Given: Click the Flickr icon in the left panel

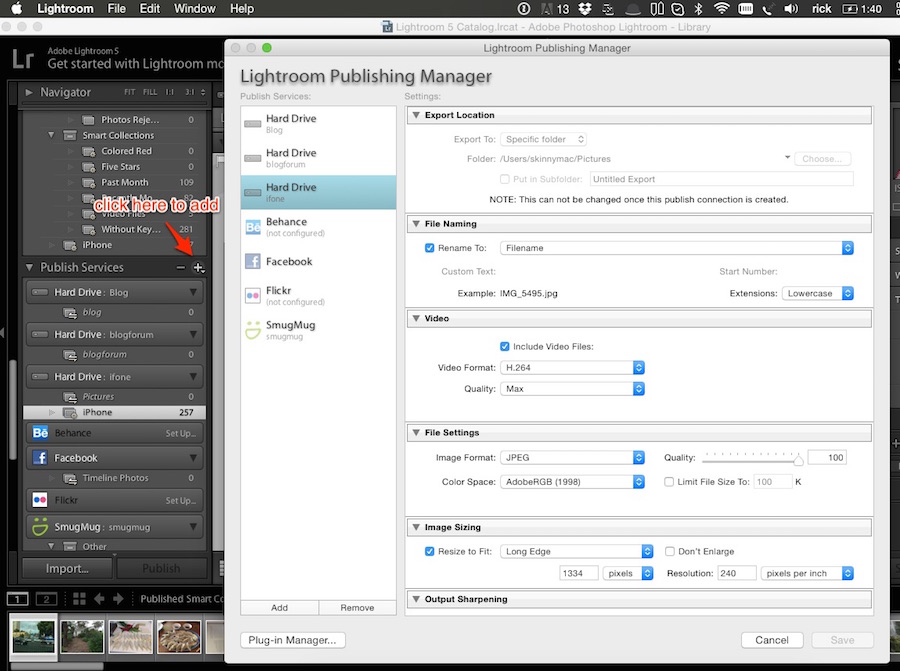Looking at the screenshot, I should (x=40, y=500).
